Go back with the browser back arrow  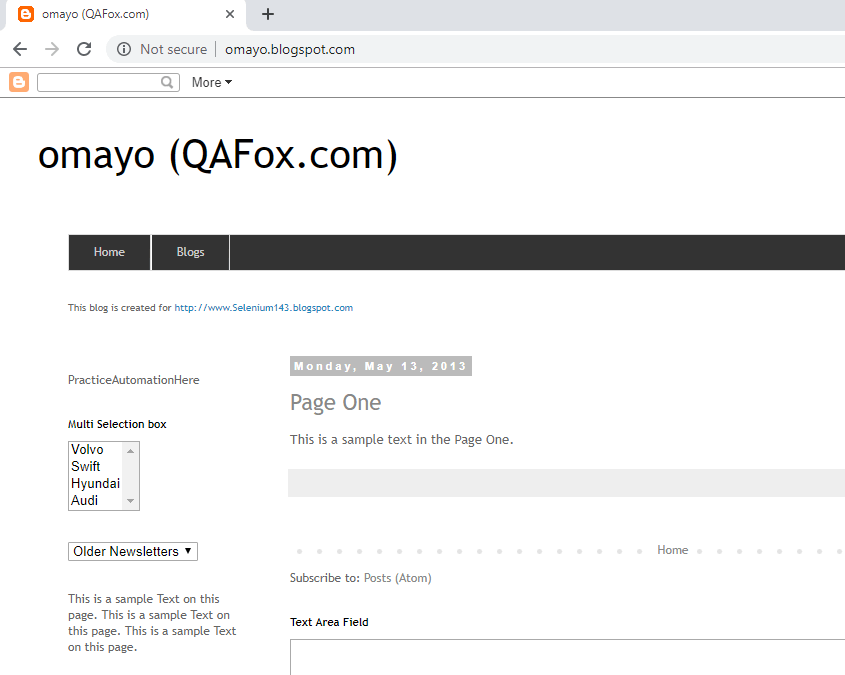[20, 50]
